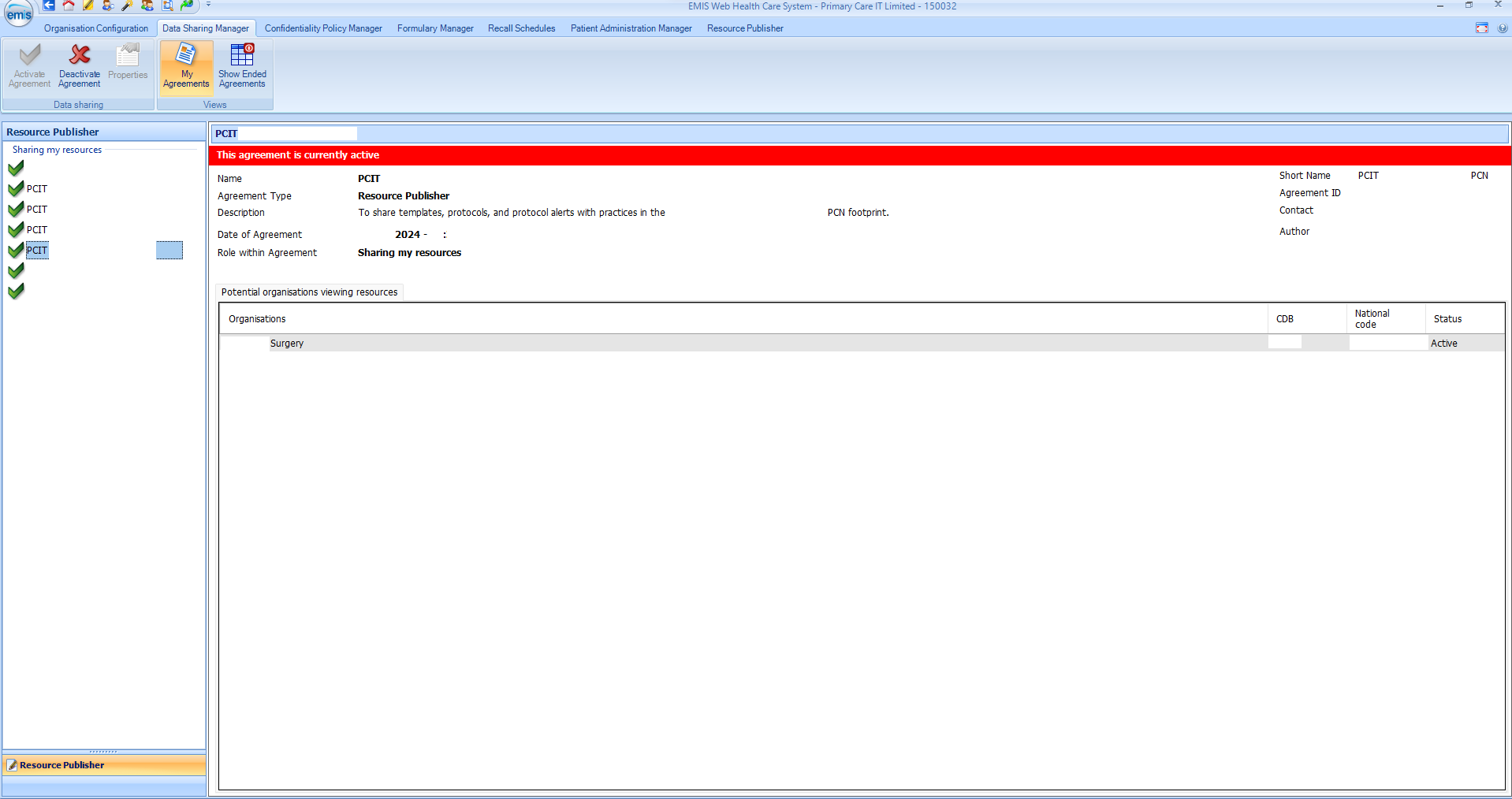Select Potential organisations viewing resources tab
This screenshot has height=799, width=1512.
tap(309, 292)
